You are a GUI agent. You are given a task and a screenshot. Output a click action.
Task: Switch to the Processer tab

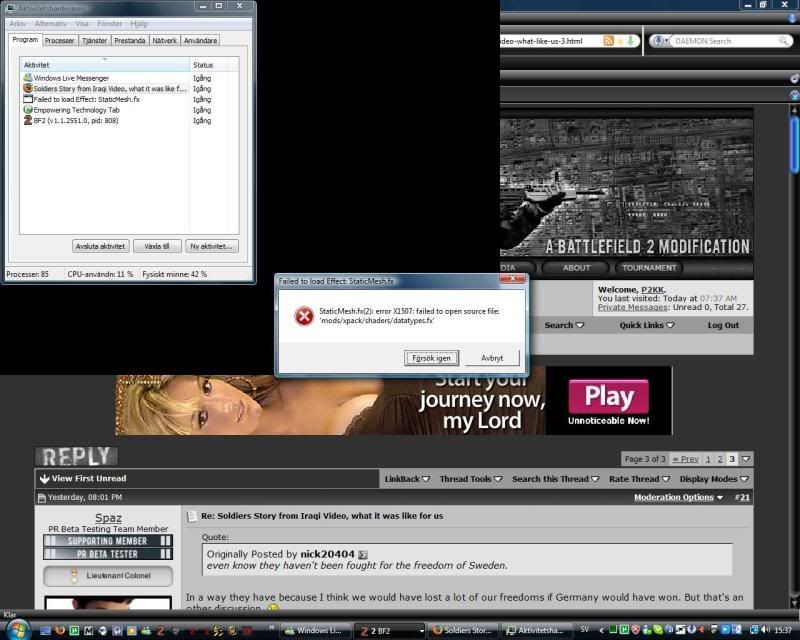tap(59, 40)
